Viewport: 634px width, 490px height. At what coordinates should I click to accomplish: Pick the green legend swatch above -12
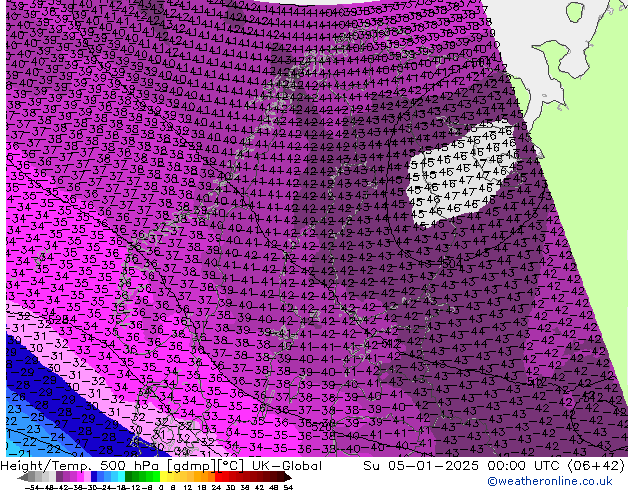[x=136, y=478]
